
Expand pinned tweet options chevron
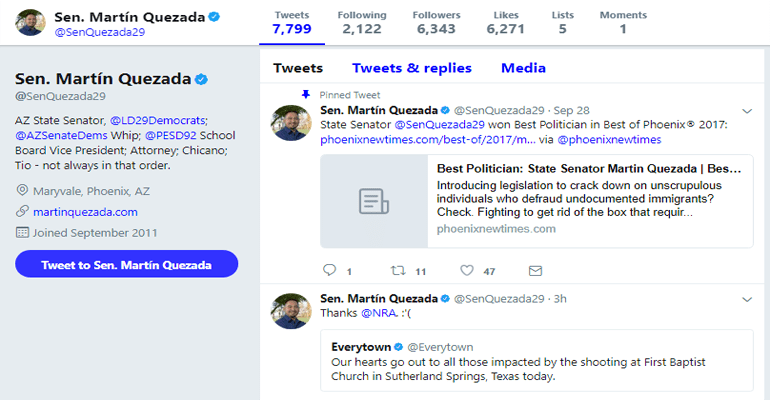click(746, 110)
